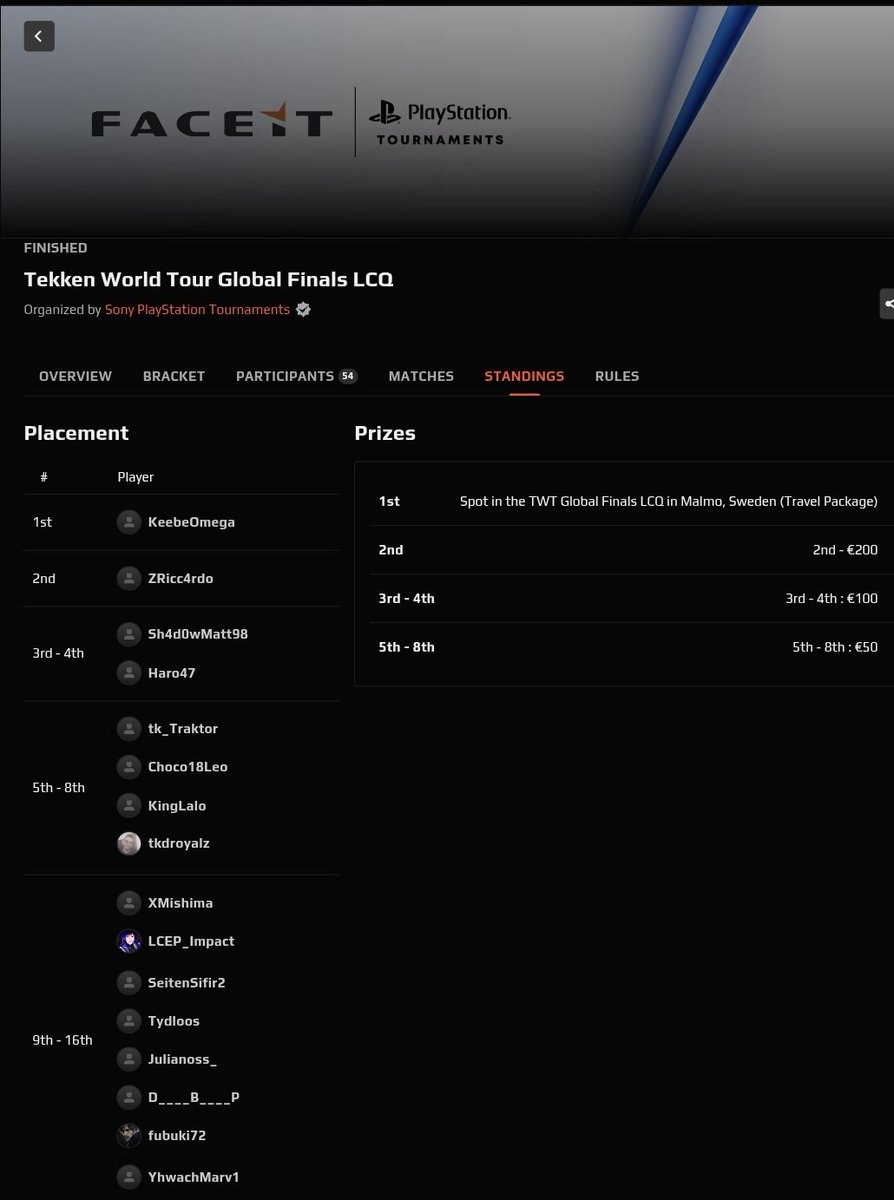This screenshot has width=894, height=1200.
Task: Open the Rules tab
Action: pyautogui.click(x=617, y=376)
